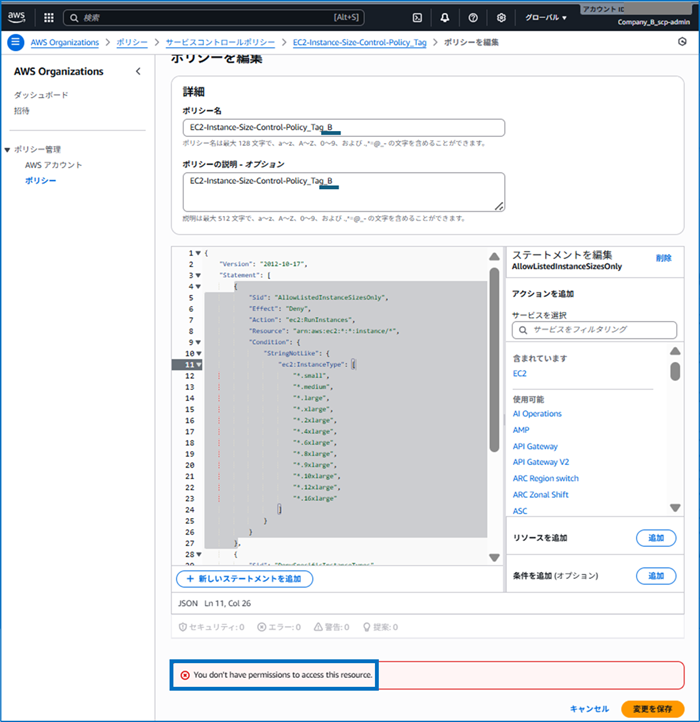Fold the Statement array at line 3

tap(198, 275)
